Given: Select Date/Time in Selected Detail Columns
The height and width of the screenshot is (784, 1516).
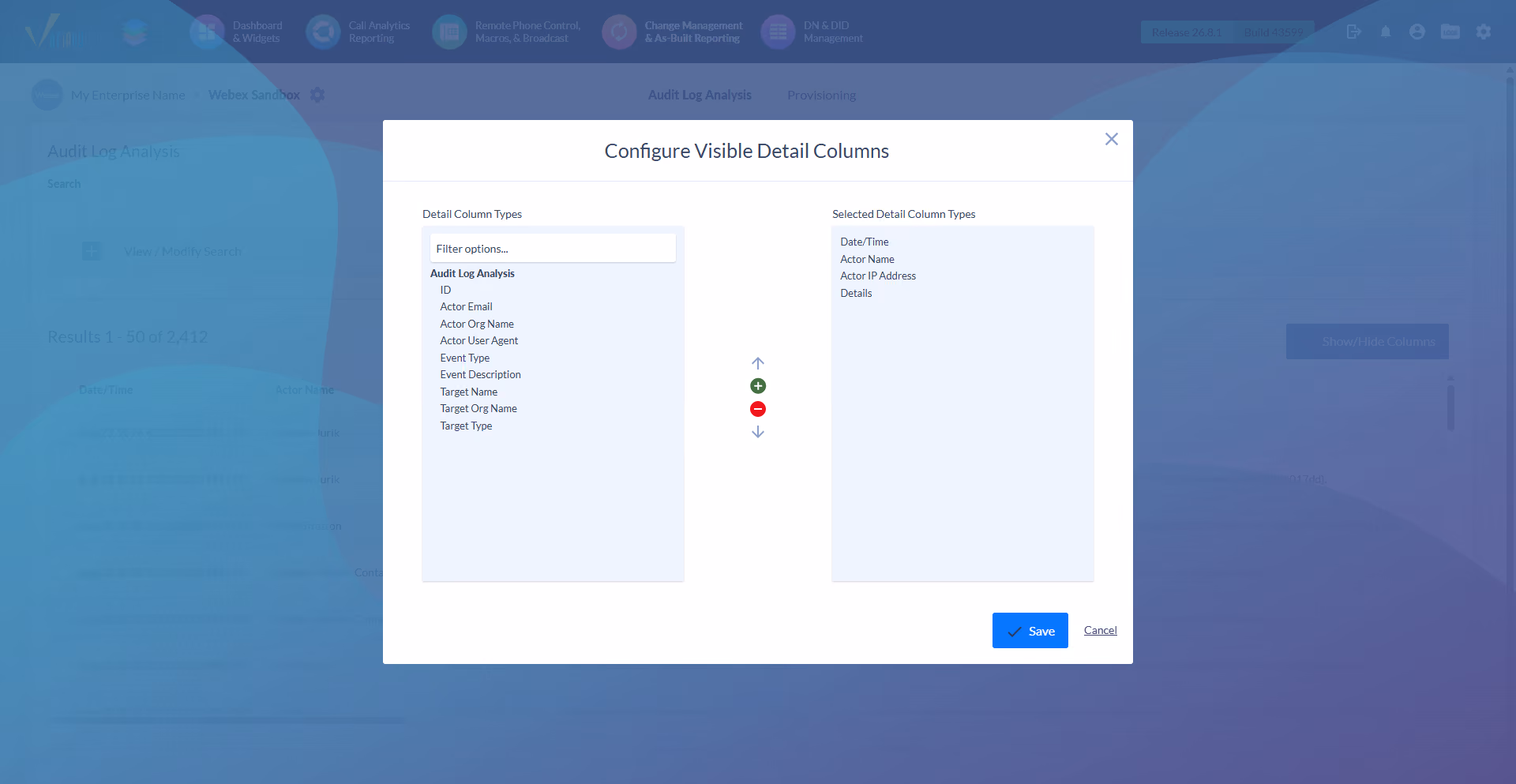Looking at the screenshot, I should (x=865, y=242).
